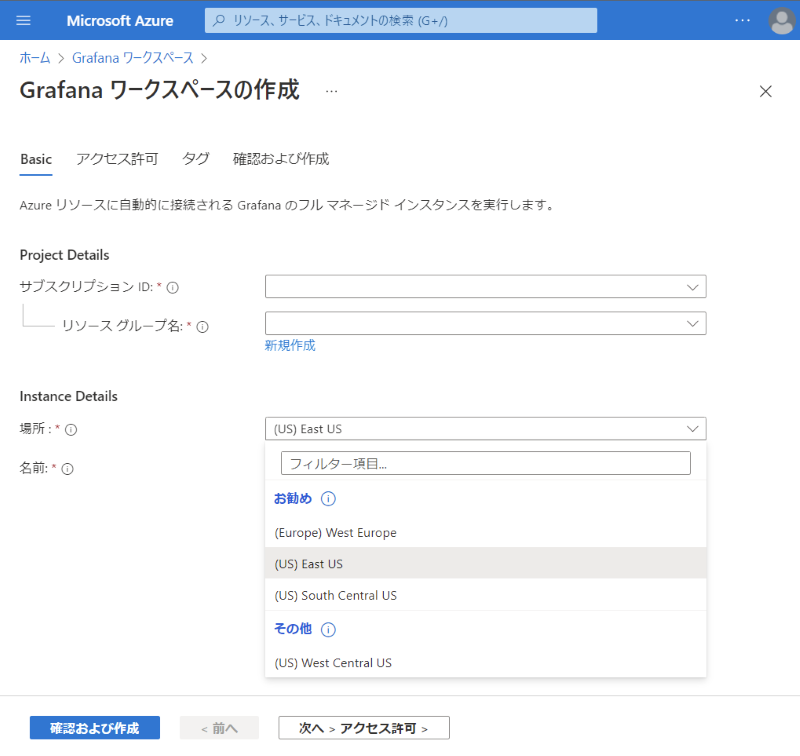This screenshot has width=800, height=756.
Task: Choose (US) South Central US location
Action: [485, 595]
